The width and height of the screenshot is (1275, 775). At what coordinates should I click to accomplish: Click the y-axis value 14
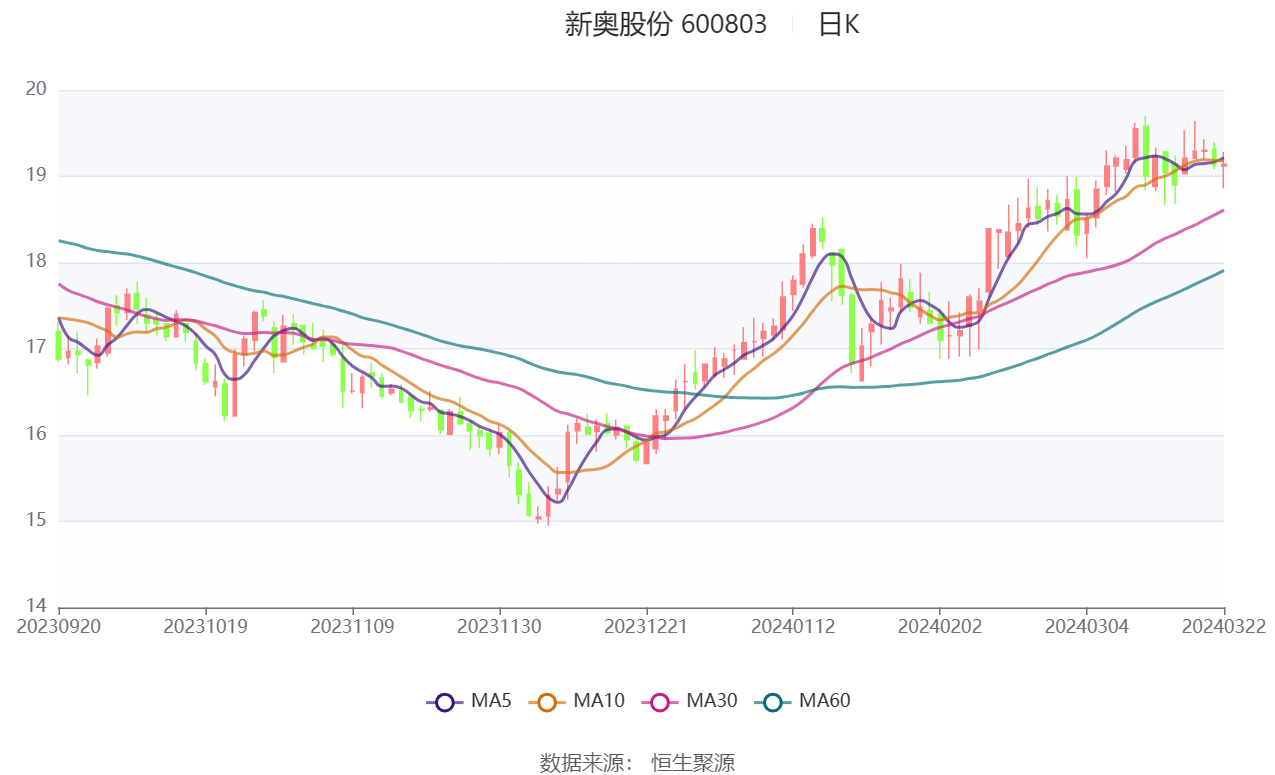(x=36, y=607)
